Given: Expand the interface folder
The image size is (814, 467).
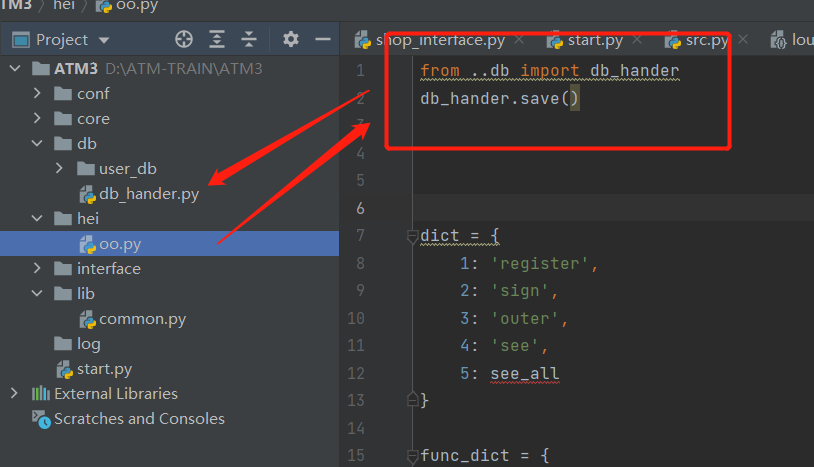Looking at the screenshot, I should (37, 268).
